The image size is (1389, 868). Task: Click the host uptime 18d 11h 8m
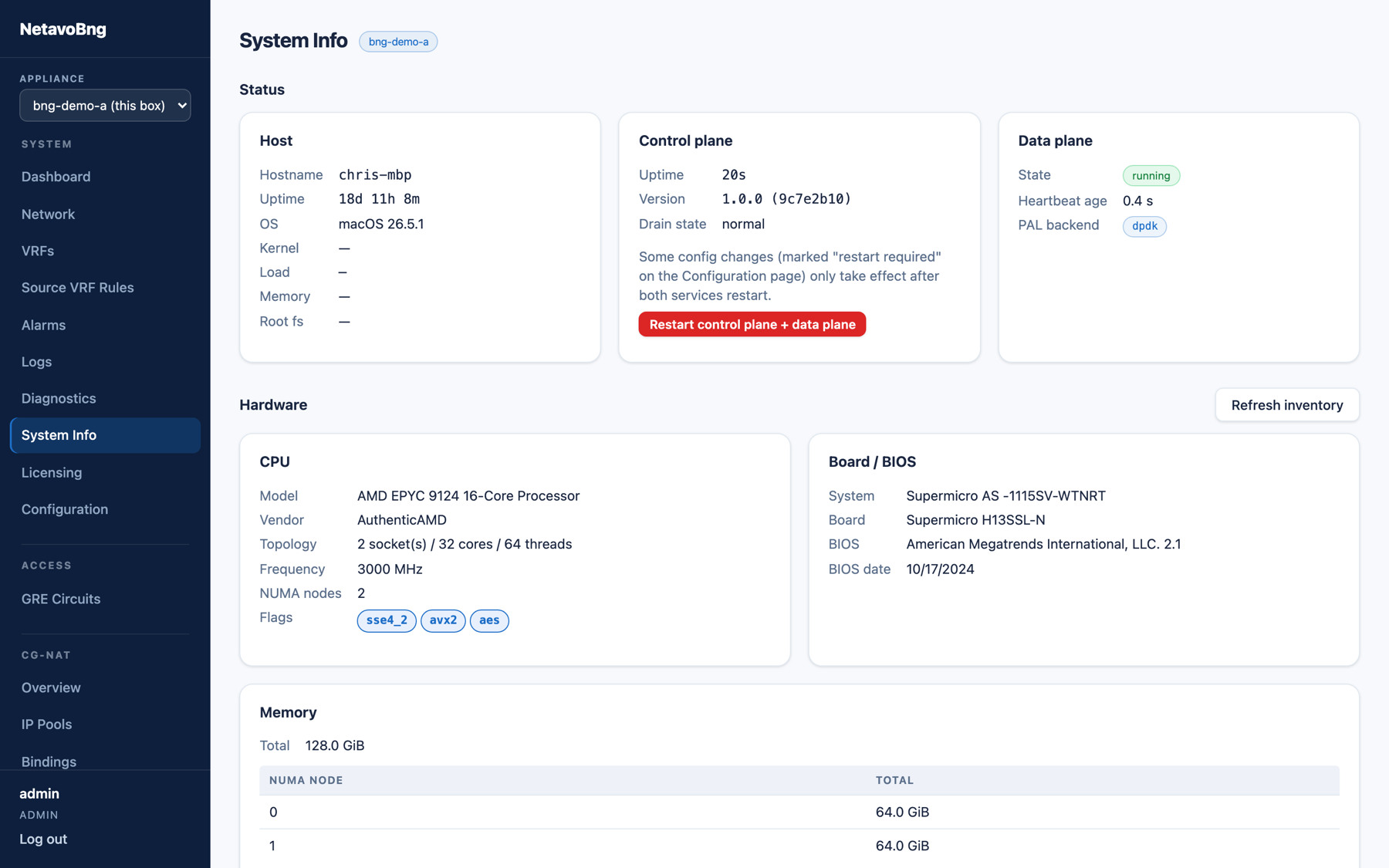(379, 199)
